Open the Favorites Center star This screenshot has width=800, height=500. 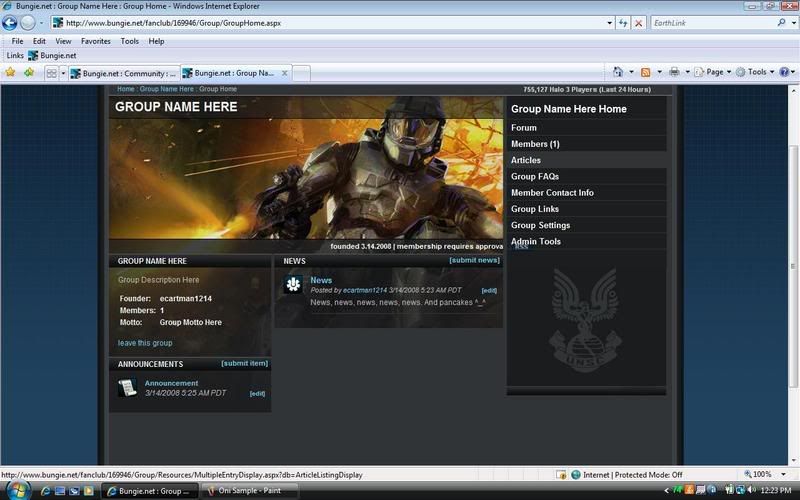tap(11, 73)
